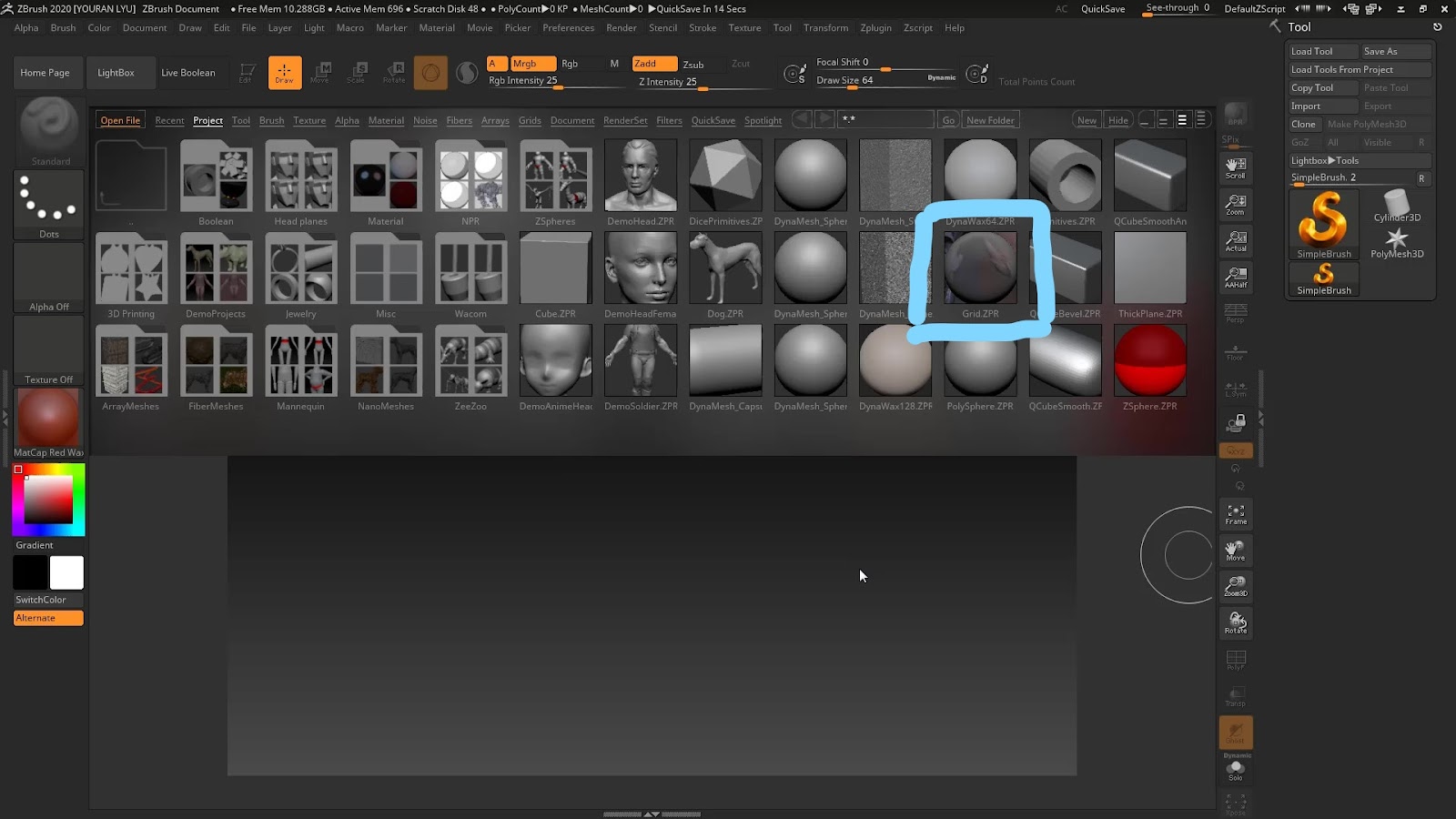Collapse the Tool palette by its title
Image resolution: width=1456 pixels, height=819 pixels.
click(x=1299, y=27)
